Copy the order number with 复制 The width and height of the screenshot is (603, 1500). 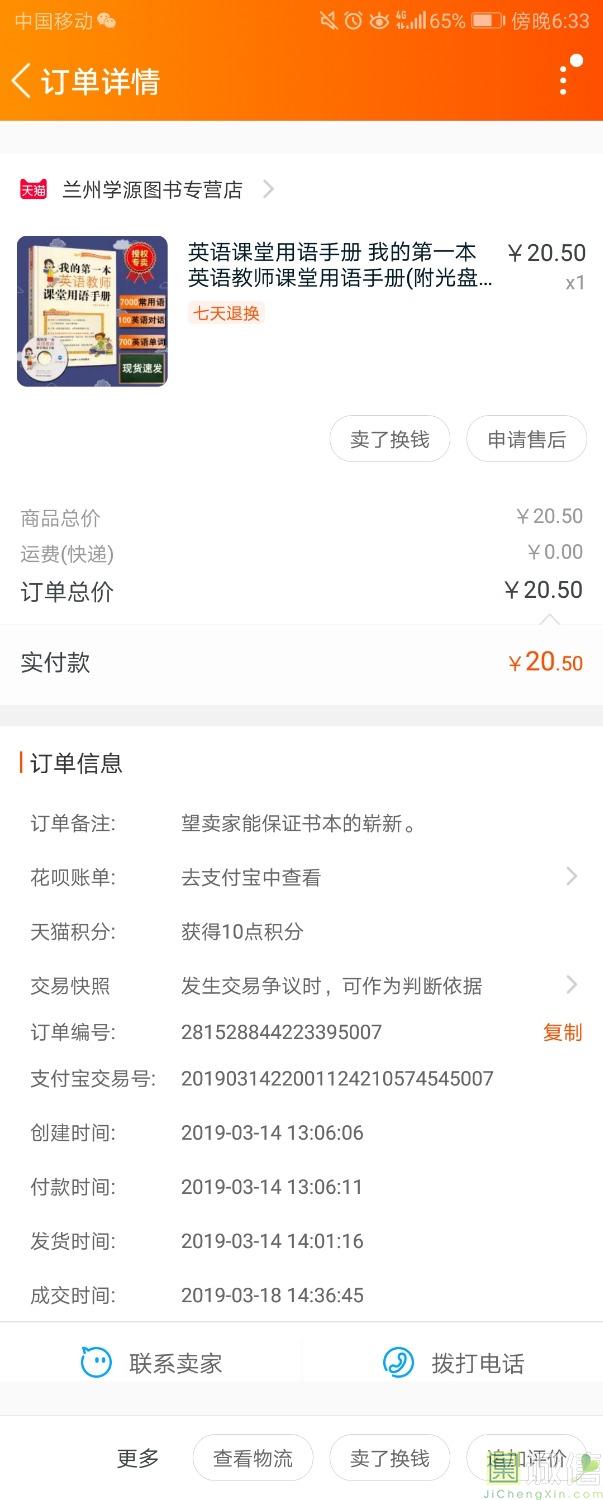point(562,1032)
